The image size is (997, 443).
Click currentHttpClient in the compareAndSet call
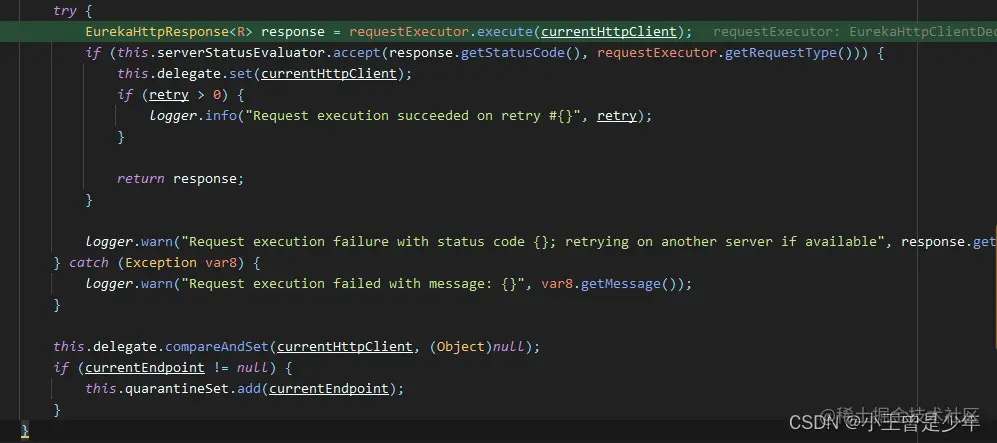345,346
